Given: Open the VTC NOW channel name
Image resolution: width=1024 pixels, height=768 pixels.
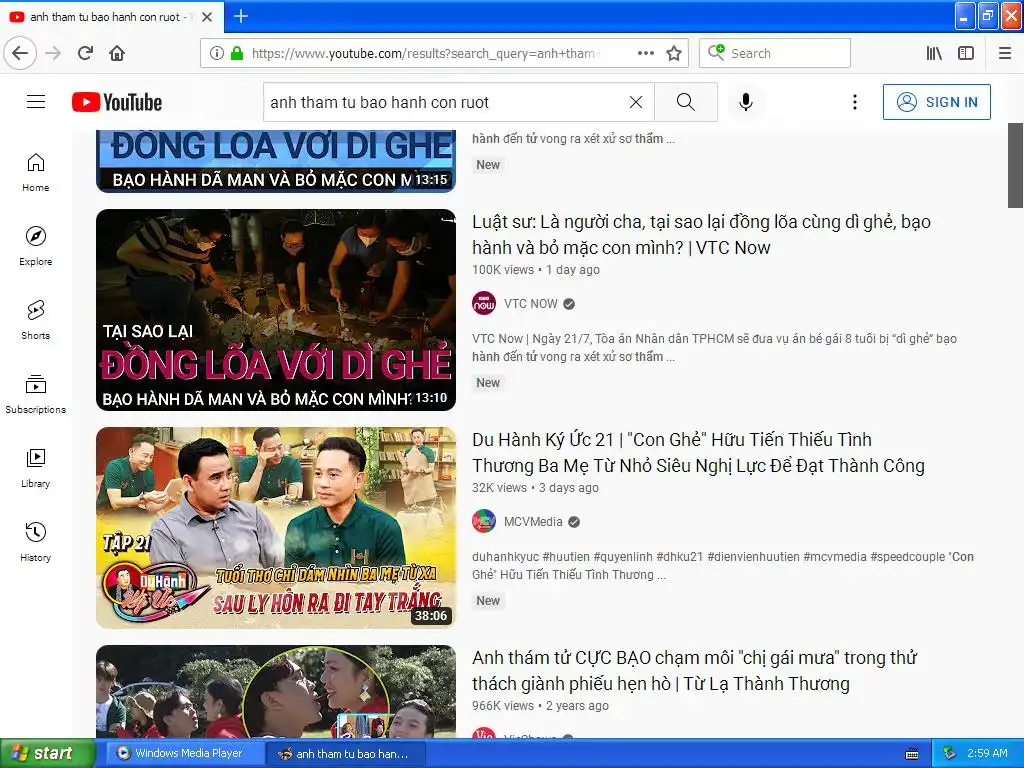Looking at the screenshot, I should point(530,304).
